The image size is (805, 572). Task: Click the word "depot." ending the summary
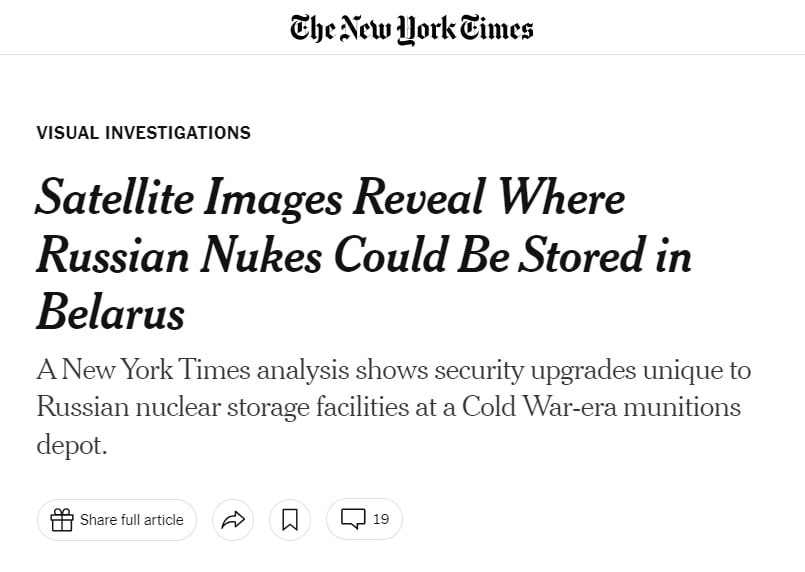tap(71, 445)
